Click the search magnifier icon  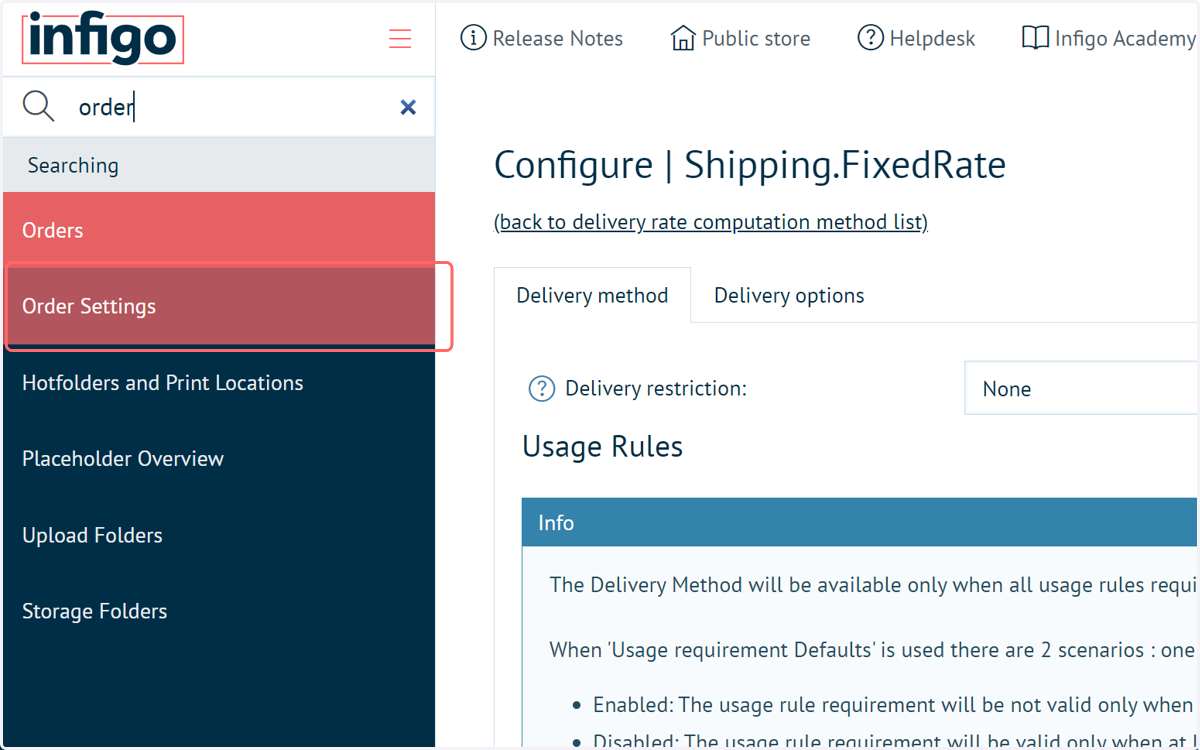39,106
